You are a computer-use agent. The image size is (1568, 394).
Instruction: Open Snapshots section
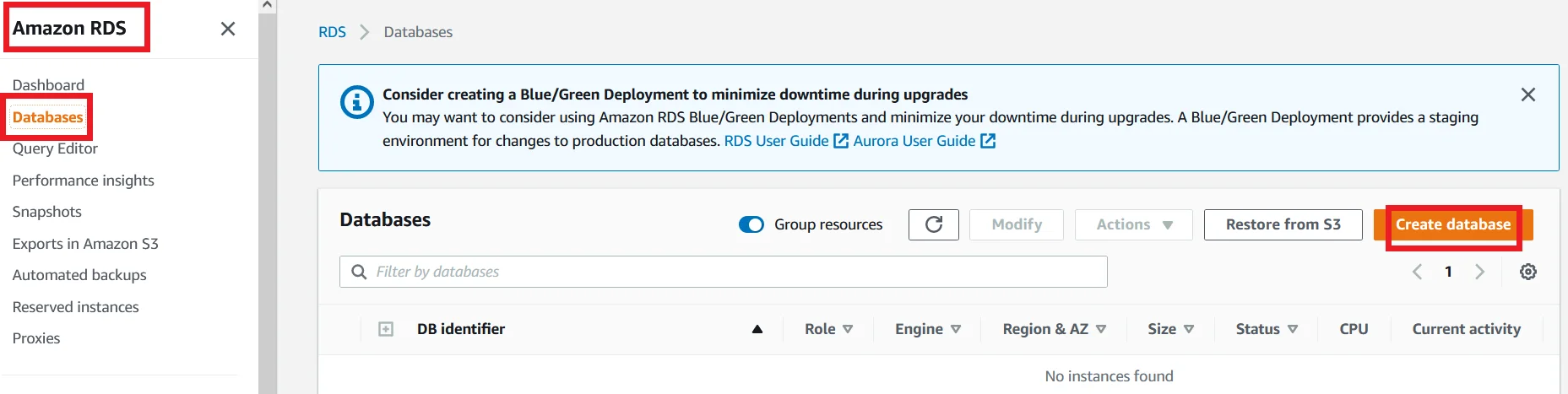[x=46, y=212]
